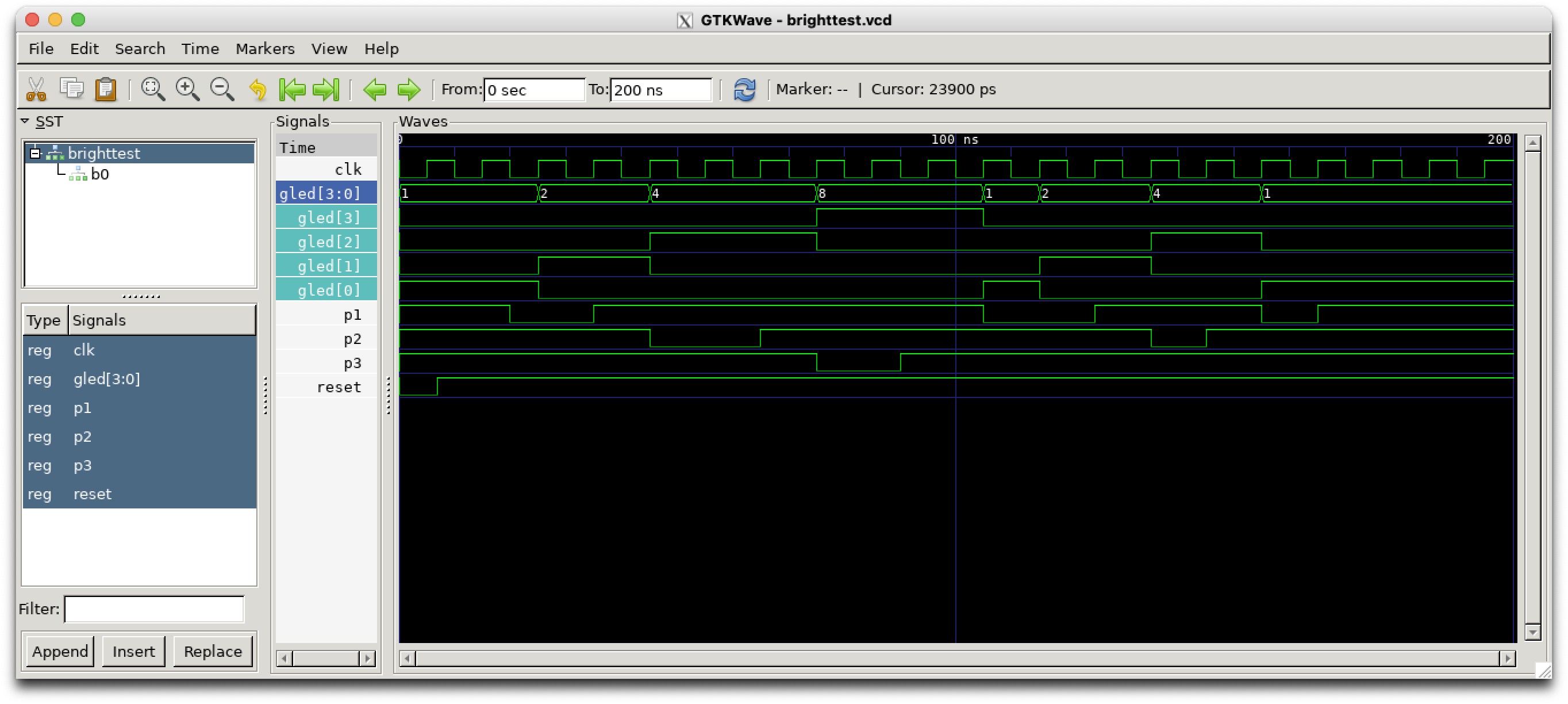Click the Paste clipboard icon
Image resolution: width=1568 pixels, height=704 pixels.
[x=106, y=90]
